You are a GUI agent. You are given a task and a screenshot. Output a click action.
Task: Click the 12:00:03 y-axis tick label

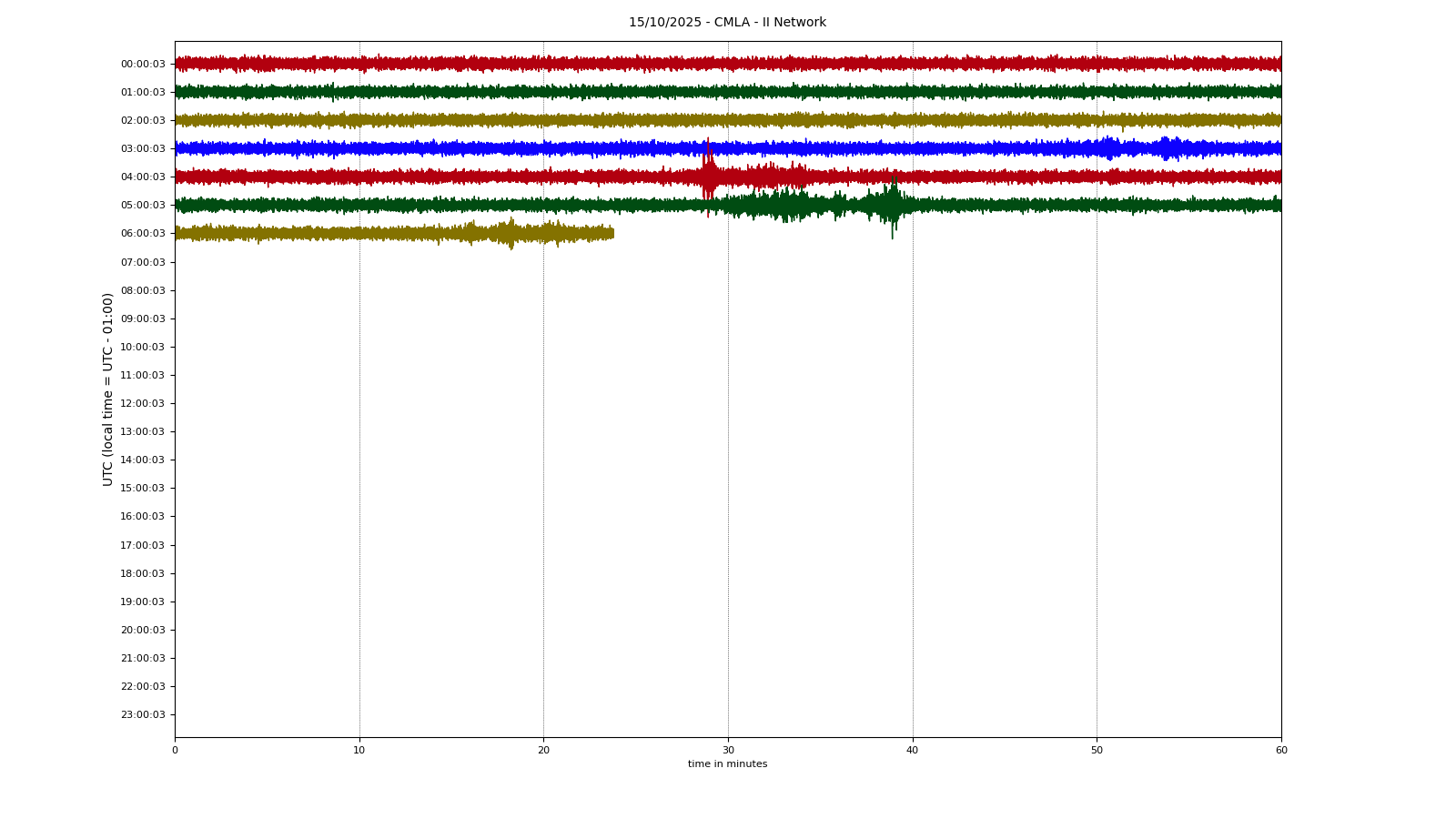pos(143,403)
